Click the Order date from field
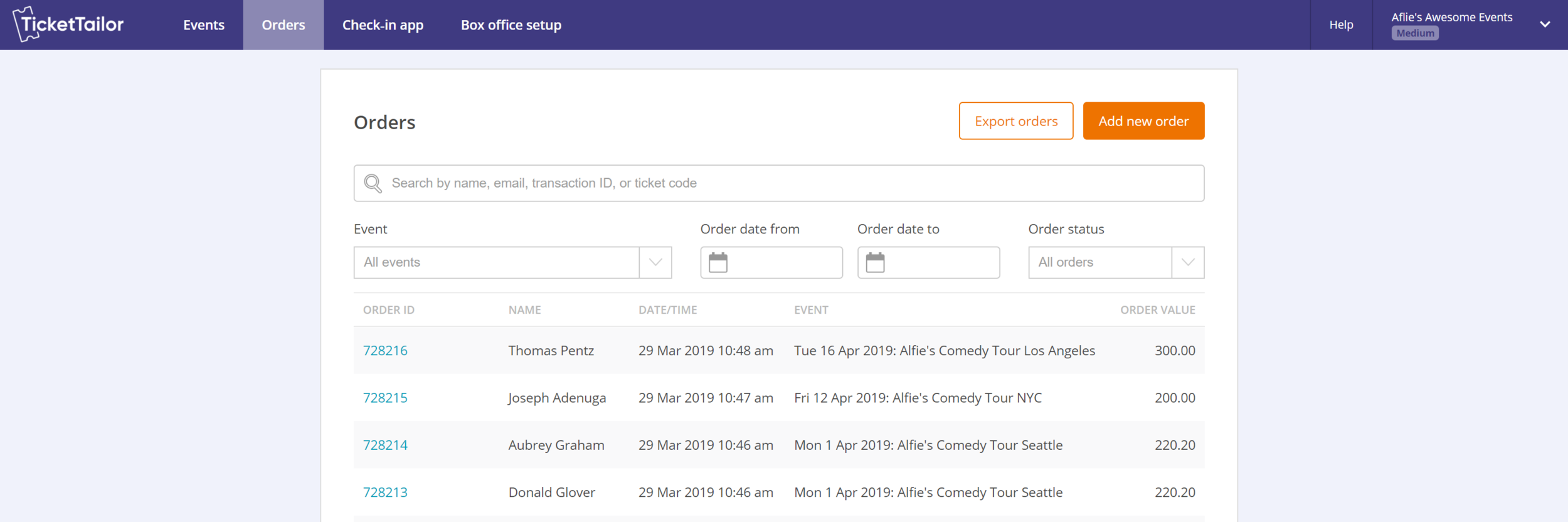This screenshot has width=1568, height=522. (771, 262)
